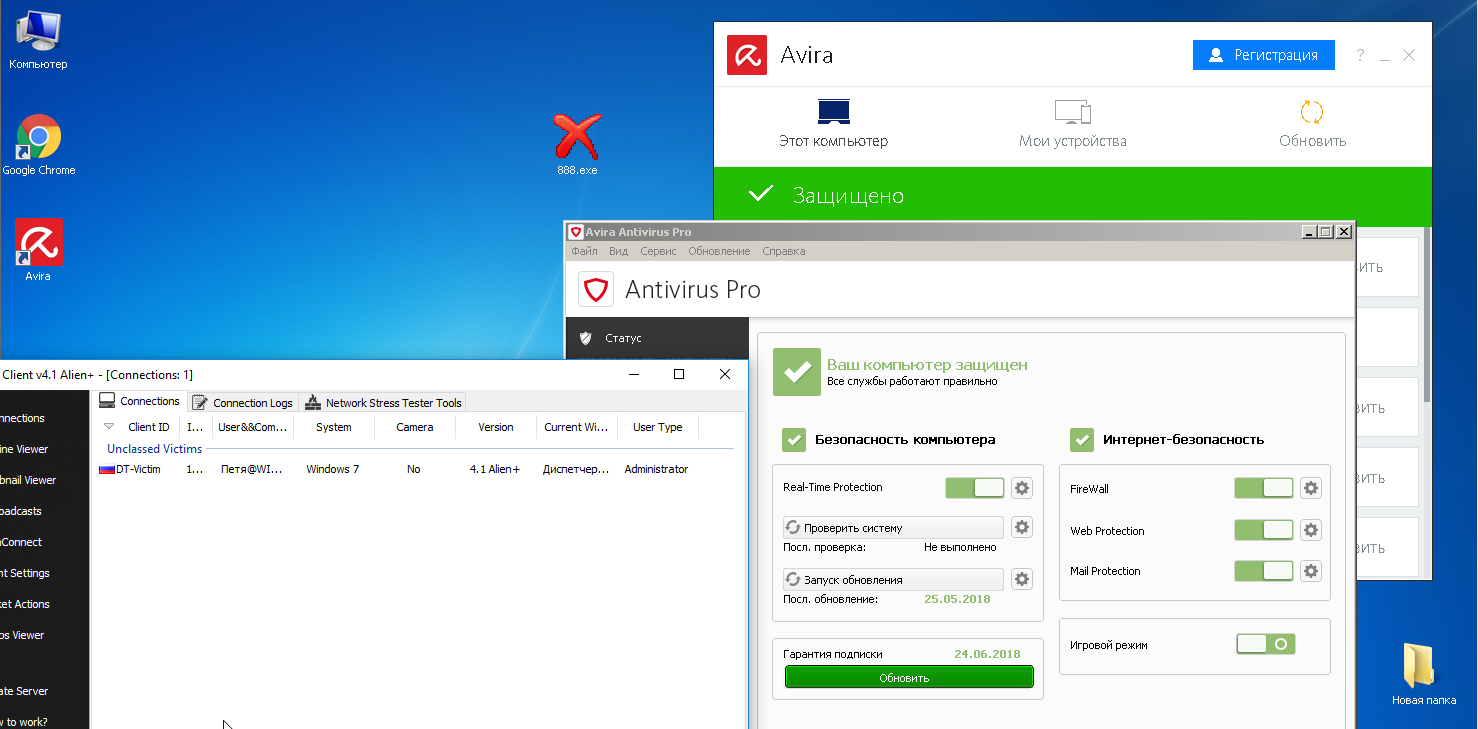Select the Мои устройства tab in Avira

click(1072, 124)
